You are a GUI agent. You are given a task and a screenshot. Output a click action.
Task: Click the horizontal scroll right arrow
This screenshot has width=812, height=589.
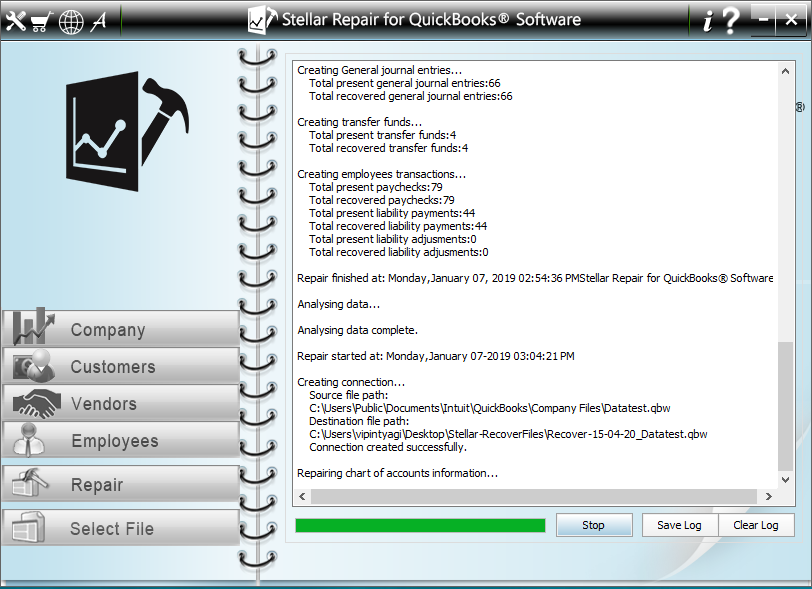point(768,497)
